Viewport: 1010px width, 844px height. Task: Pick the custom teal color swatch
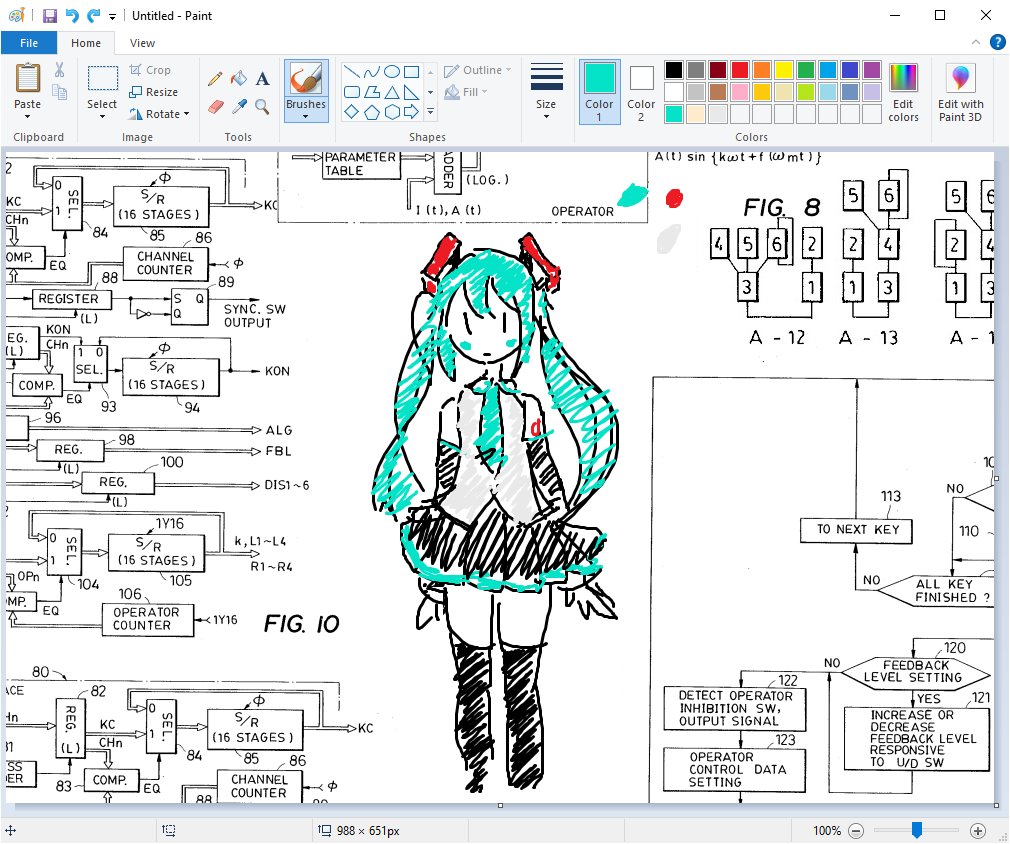pos(674,114)
